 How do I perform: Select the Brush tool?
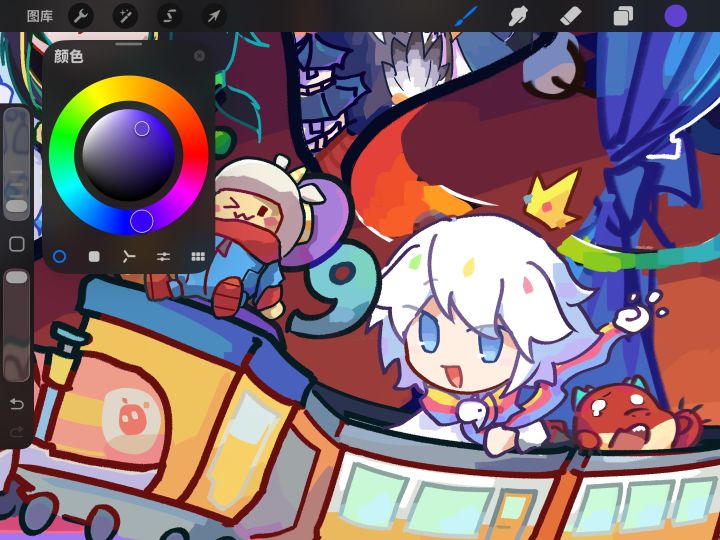pos(467,16)
